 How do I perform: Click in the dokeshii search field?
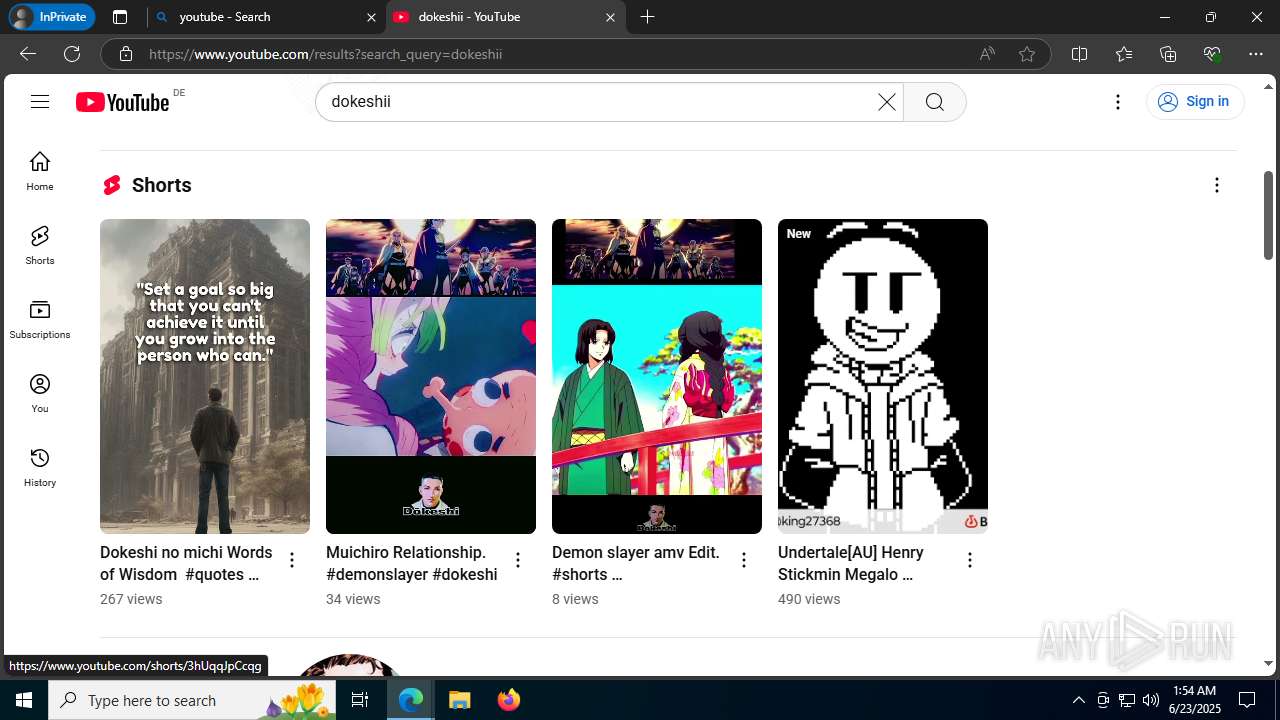[x=595, y=102]
